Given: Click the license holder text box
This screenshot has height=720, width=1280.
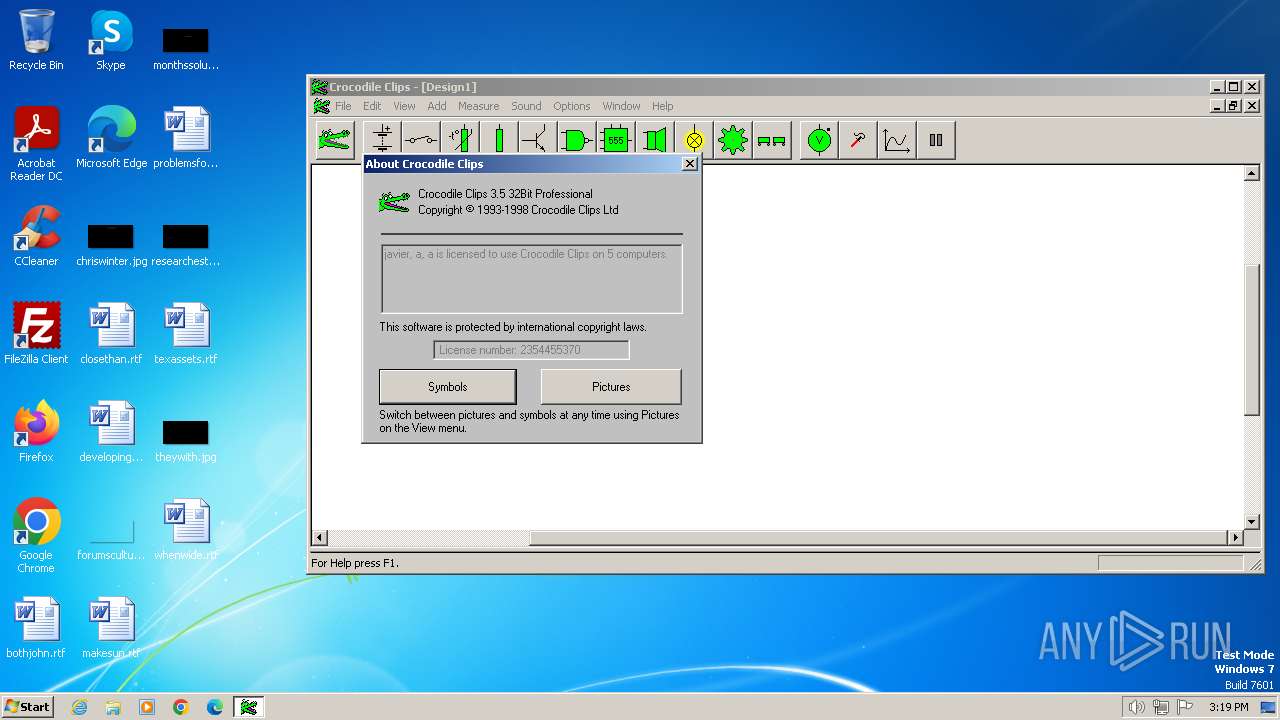Looking at the screenshot, I should click(x=532, y=279).
